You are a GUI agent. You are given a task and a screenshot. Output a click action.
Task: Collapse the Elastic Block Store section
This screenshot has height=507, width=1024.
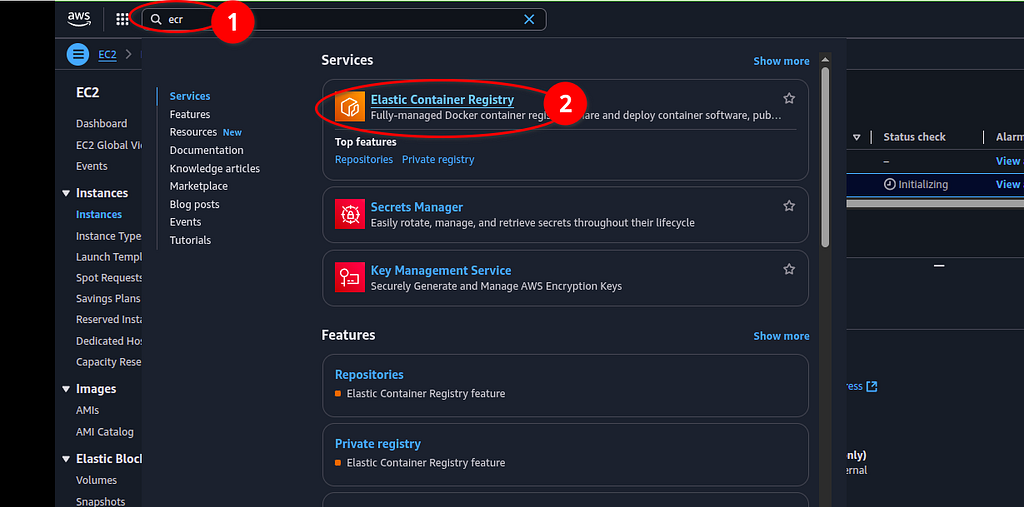coord(66,459)
